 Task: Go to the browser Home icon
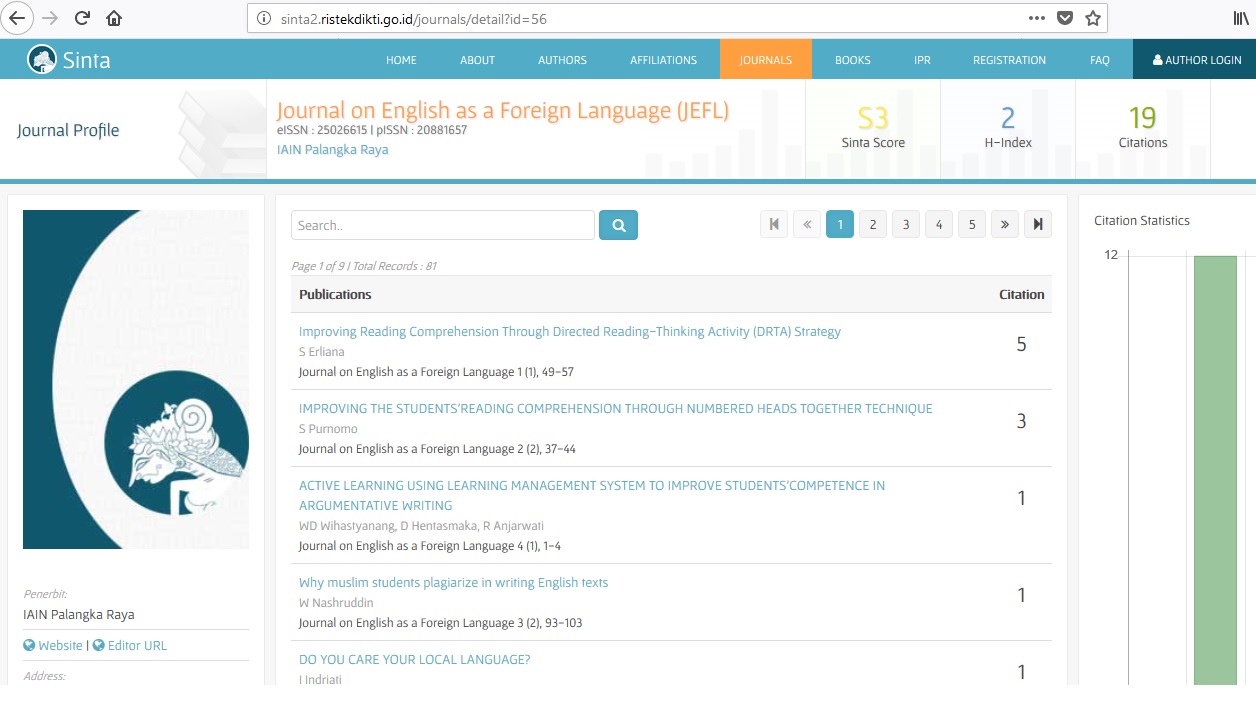click(x=114, y=18)
